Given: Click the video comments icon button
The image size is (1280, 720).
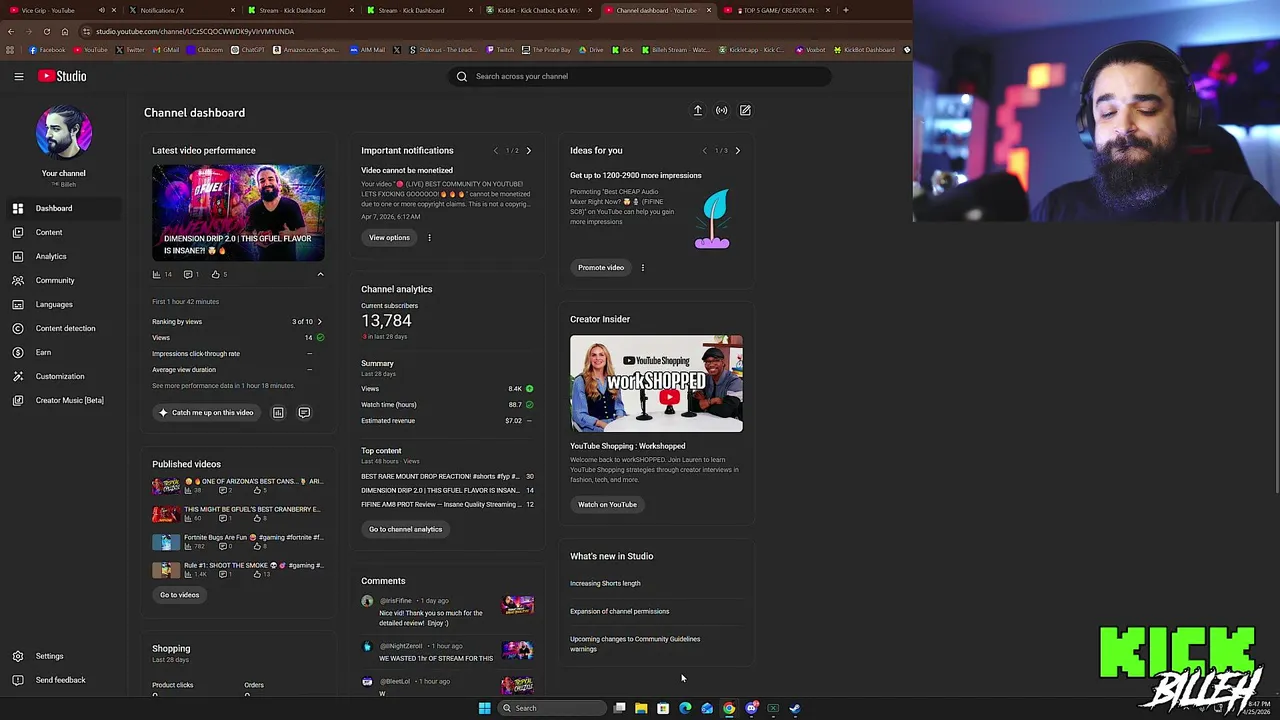Looking at the screenshot, I should tap(304, 412).
